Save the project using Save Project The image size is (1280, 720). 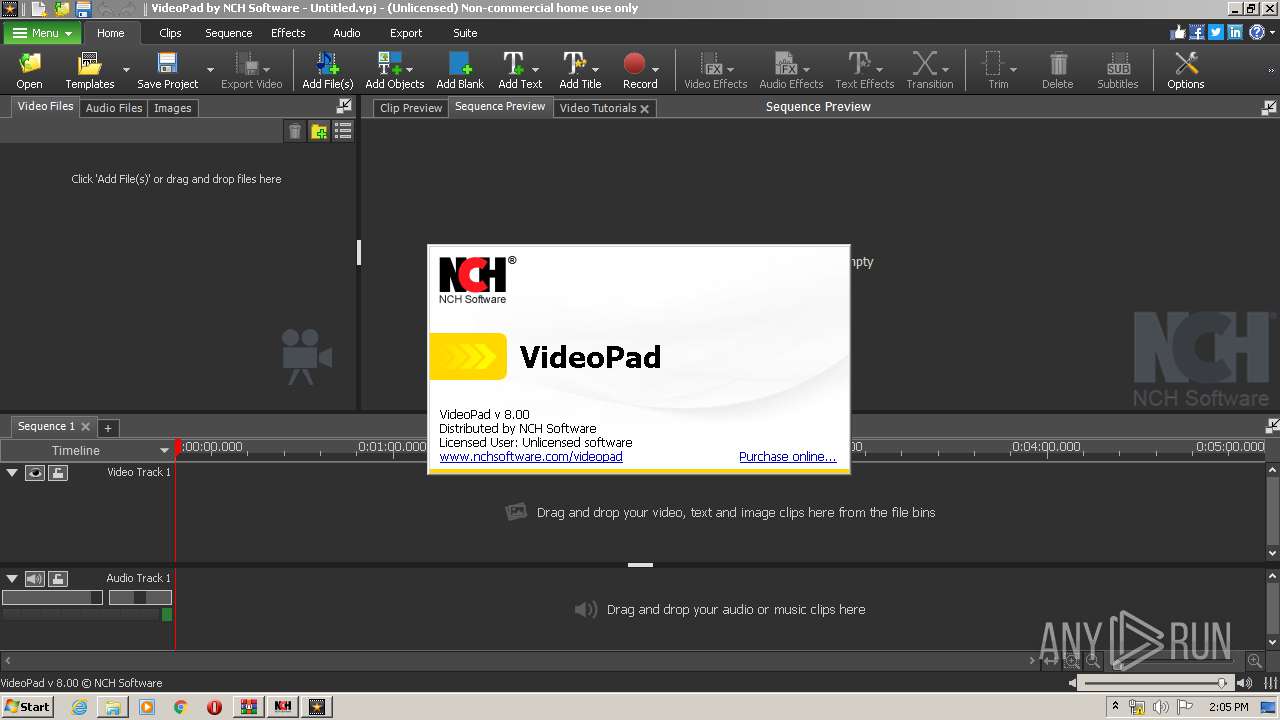coord(167,70)
